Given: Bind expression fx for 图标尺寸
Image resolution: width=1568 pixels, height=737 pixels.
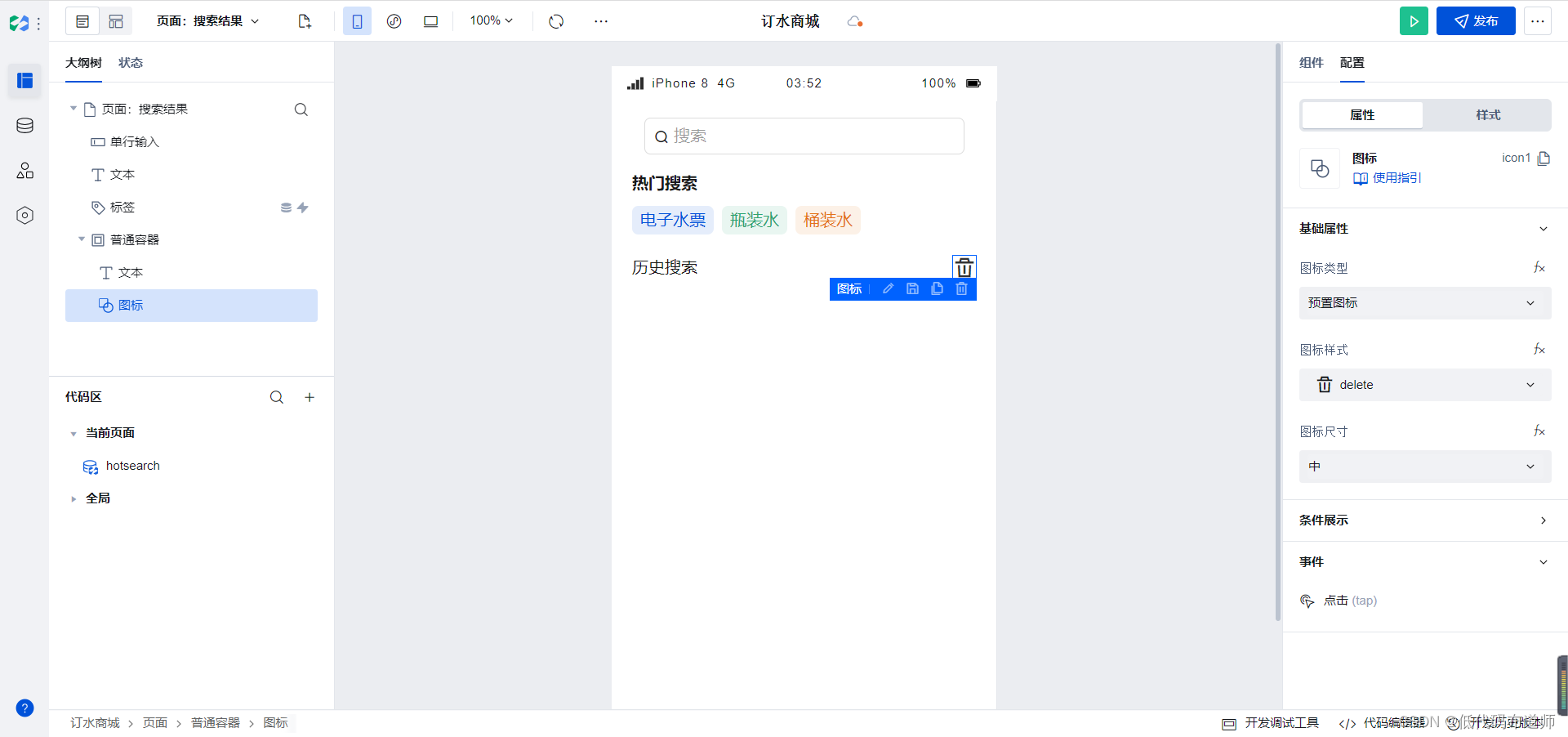Looking at the screenshot, I should coord(1539,431).
